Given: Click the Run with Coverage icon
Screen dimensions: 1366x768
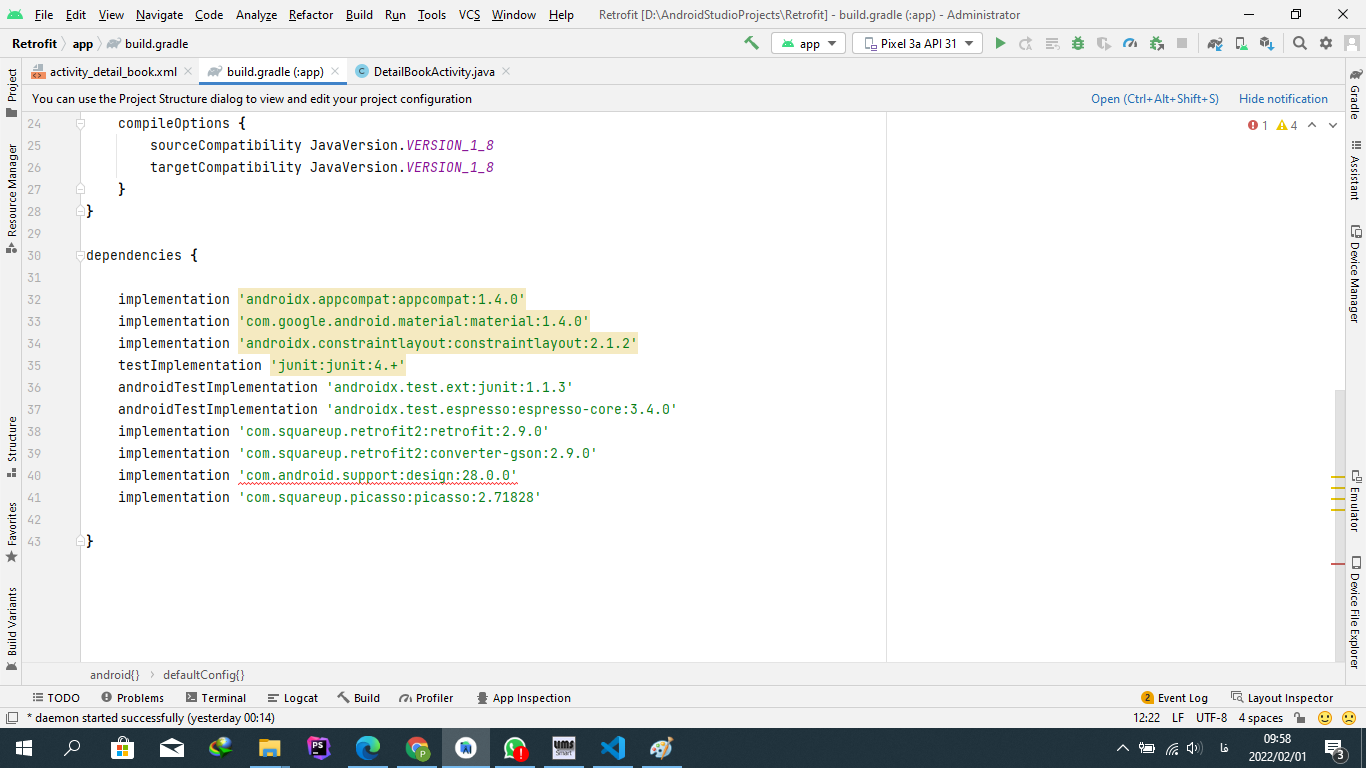Looking at the screenshot, I should click(1104, 43).
